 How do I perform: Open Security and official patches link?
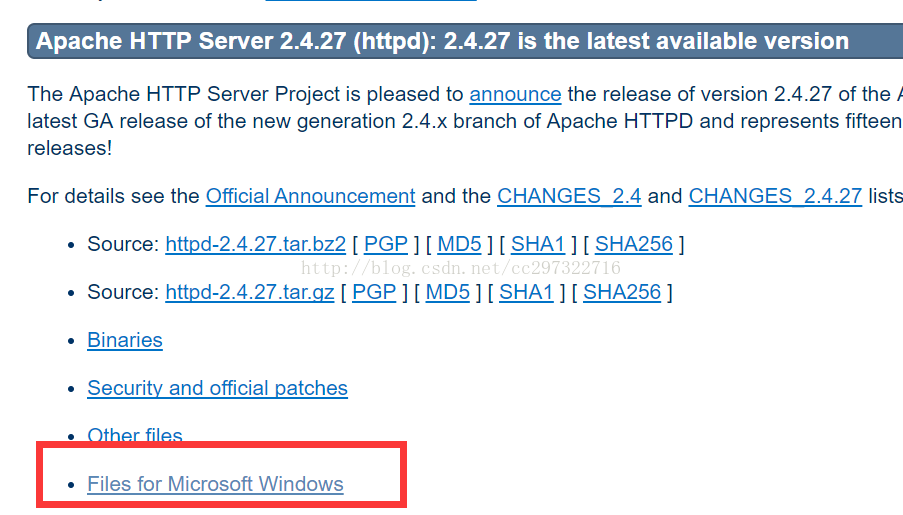[218, 388]
